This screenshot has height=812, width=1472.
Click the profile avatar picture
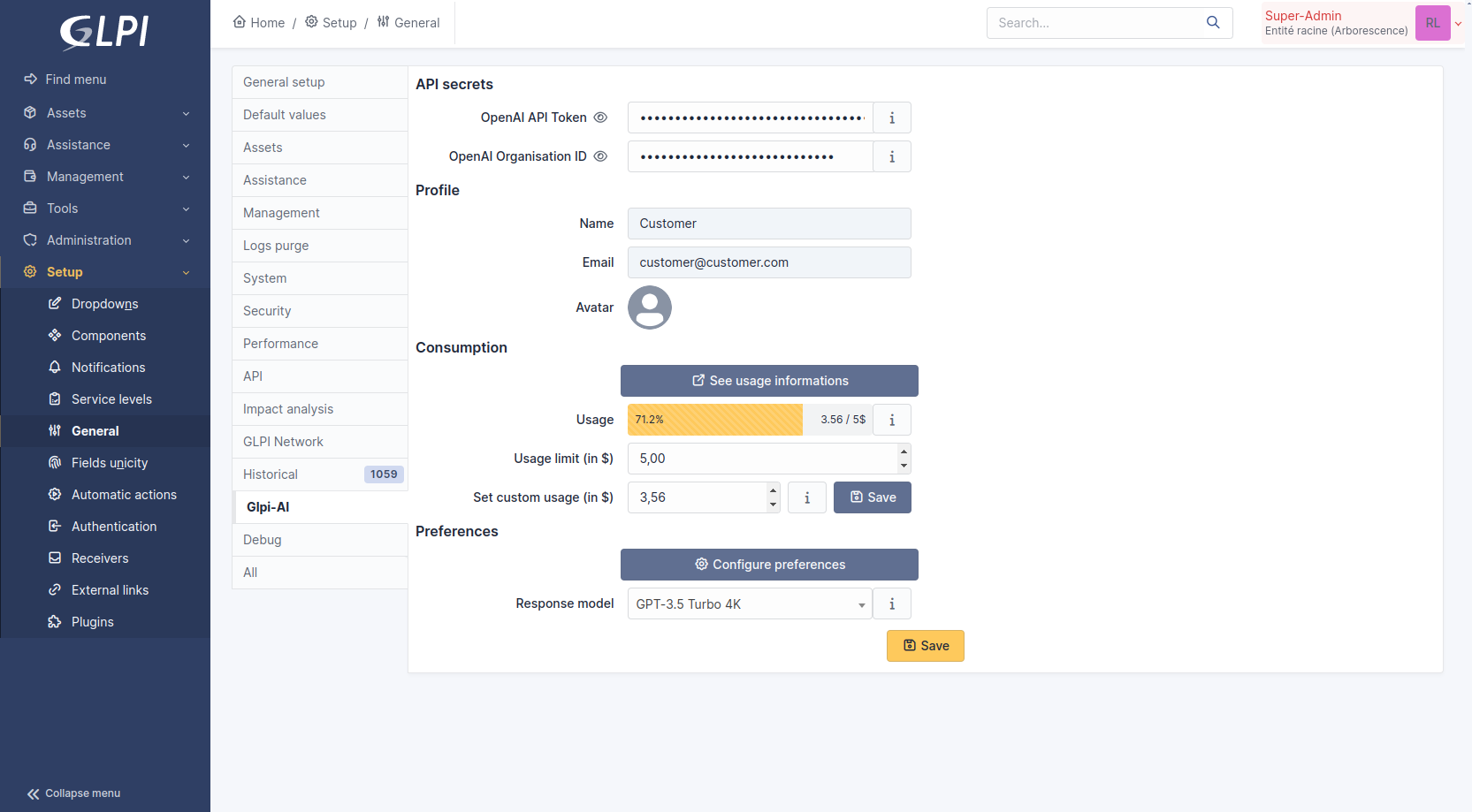(x=650, y=307)
